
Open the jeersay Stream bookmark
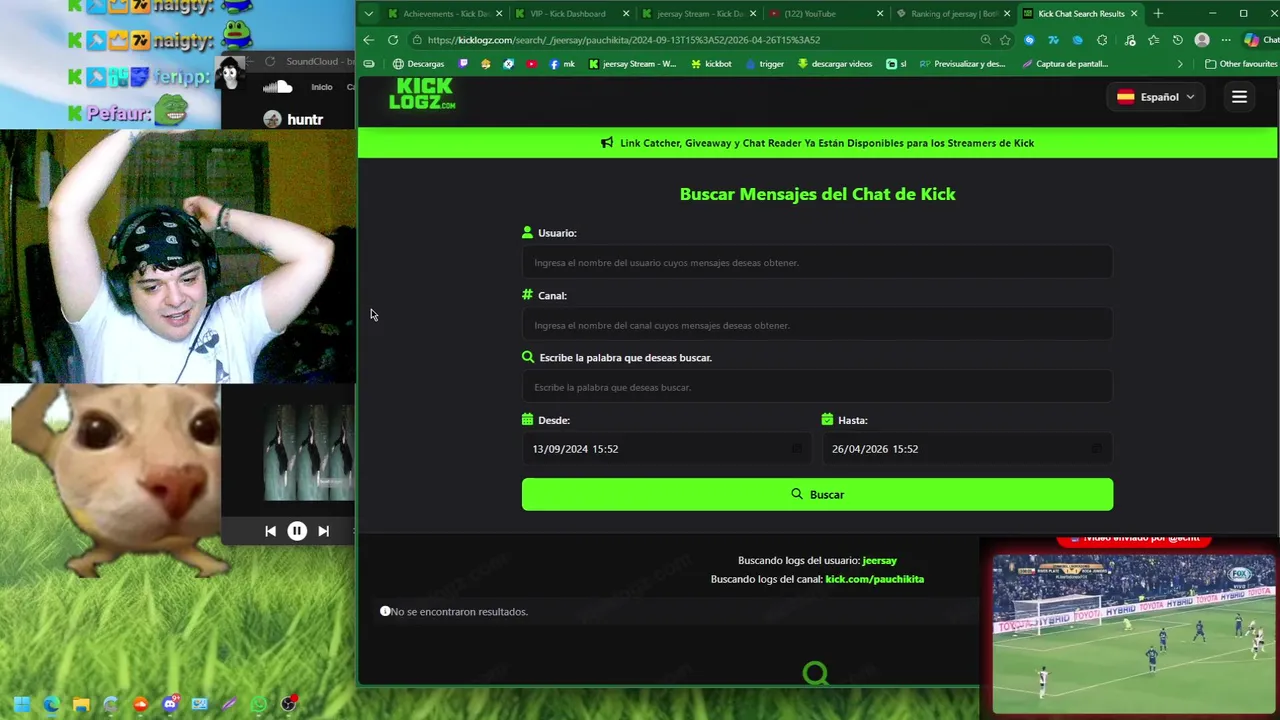pos(632,64)
